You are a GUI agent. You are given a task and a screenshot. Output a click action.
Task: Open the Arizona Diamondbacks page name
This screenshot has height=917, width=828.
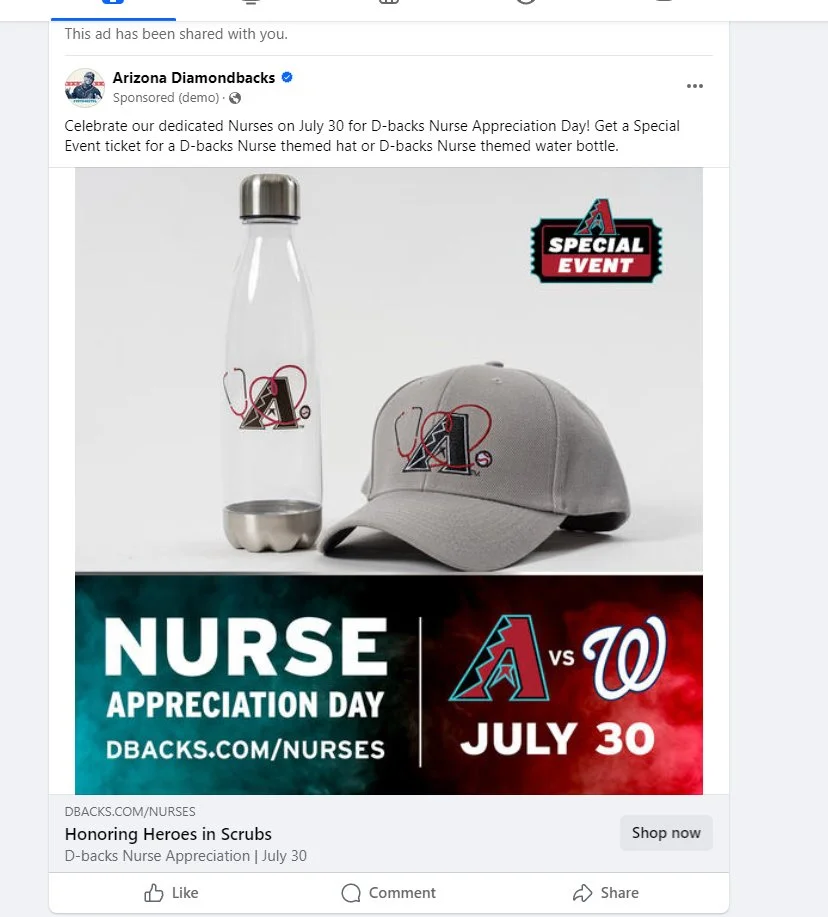pos(194,78)
